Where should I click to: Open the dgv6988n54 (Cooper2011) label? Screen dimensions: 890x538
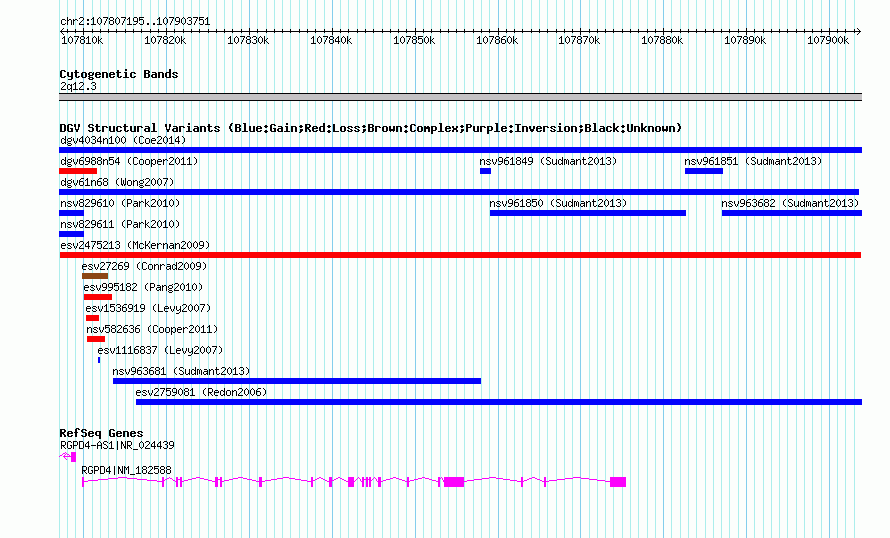coord(129,161)
